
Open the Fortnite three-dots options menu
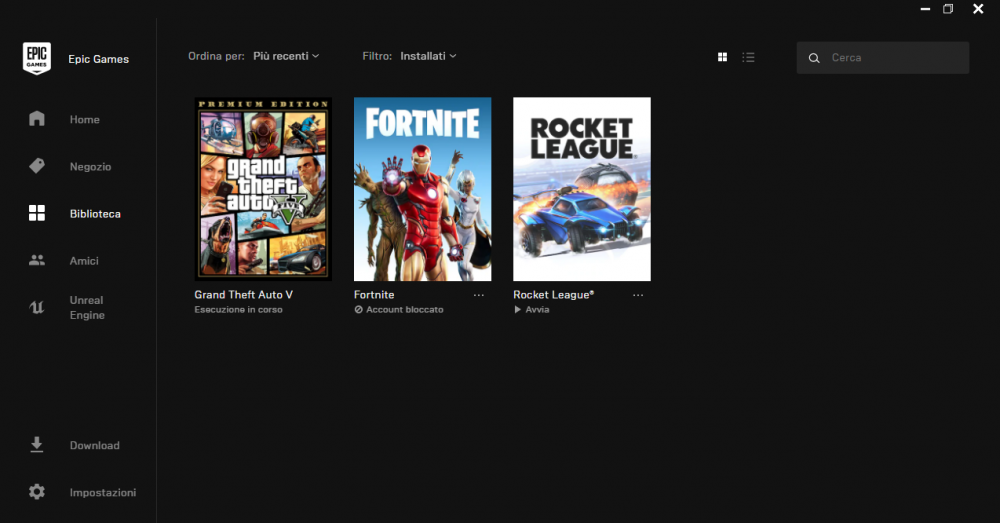pos(479,295)
